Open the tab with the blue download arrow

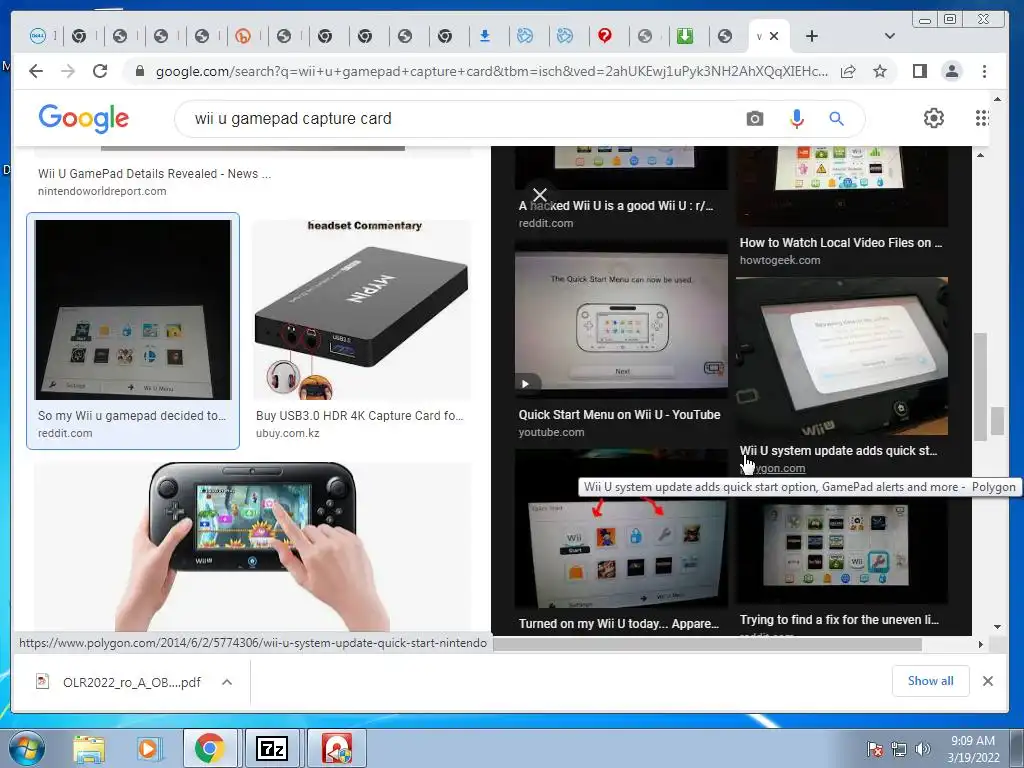[x=485, y=36]
